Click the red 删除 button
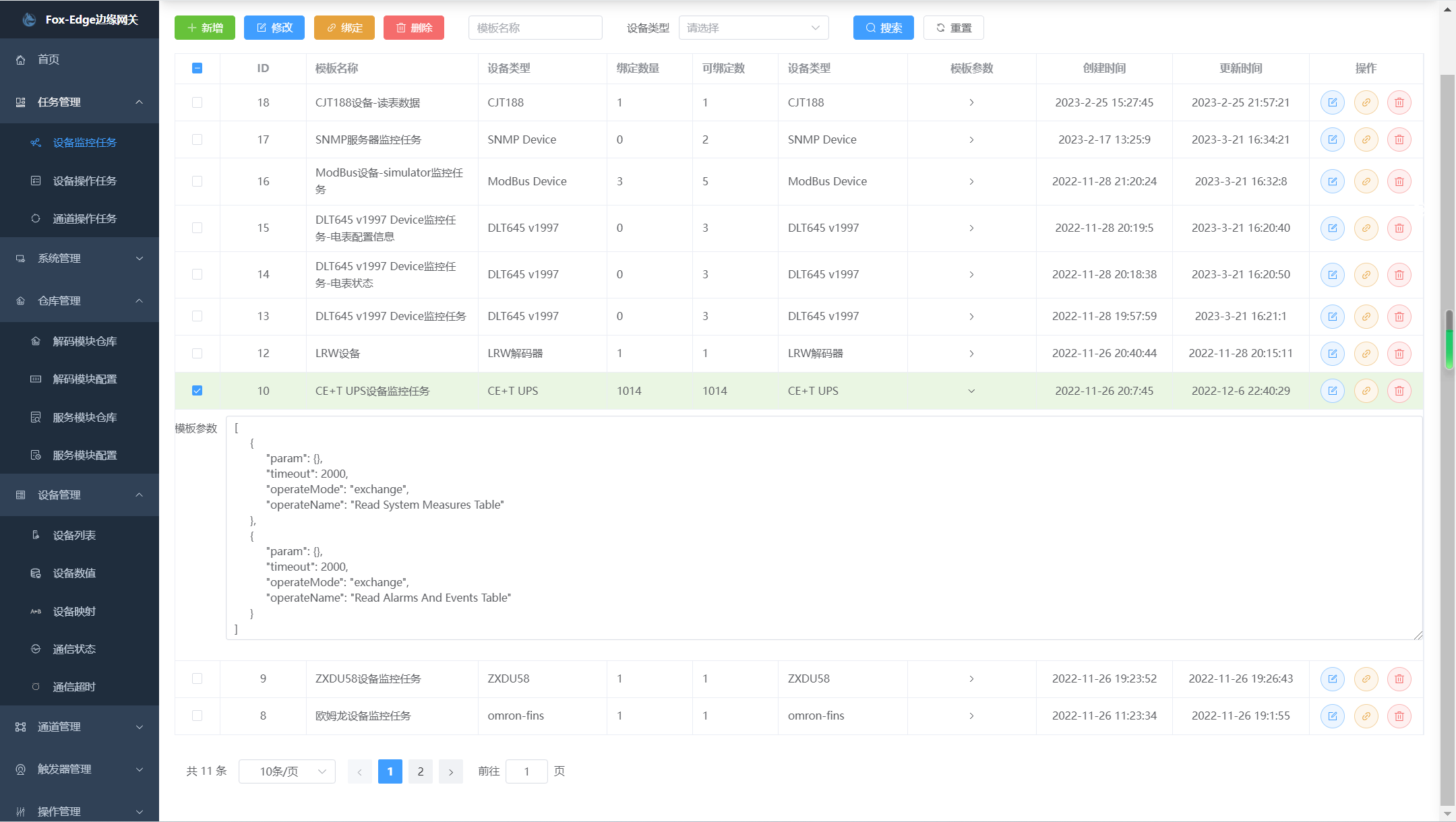Screen dimensions: 1456x822 (x=414, y=28)
